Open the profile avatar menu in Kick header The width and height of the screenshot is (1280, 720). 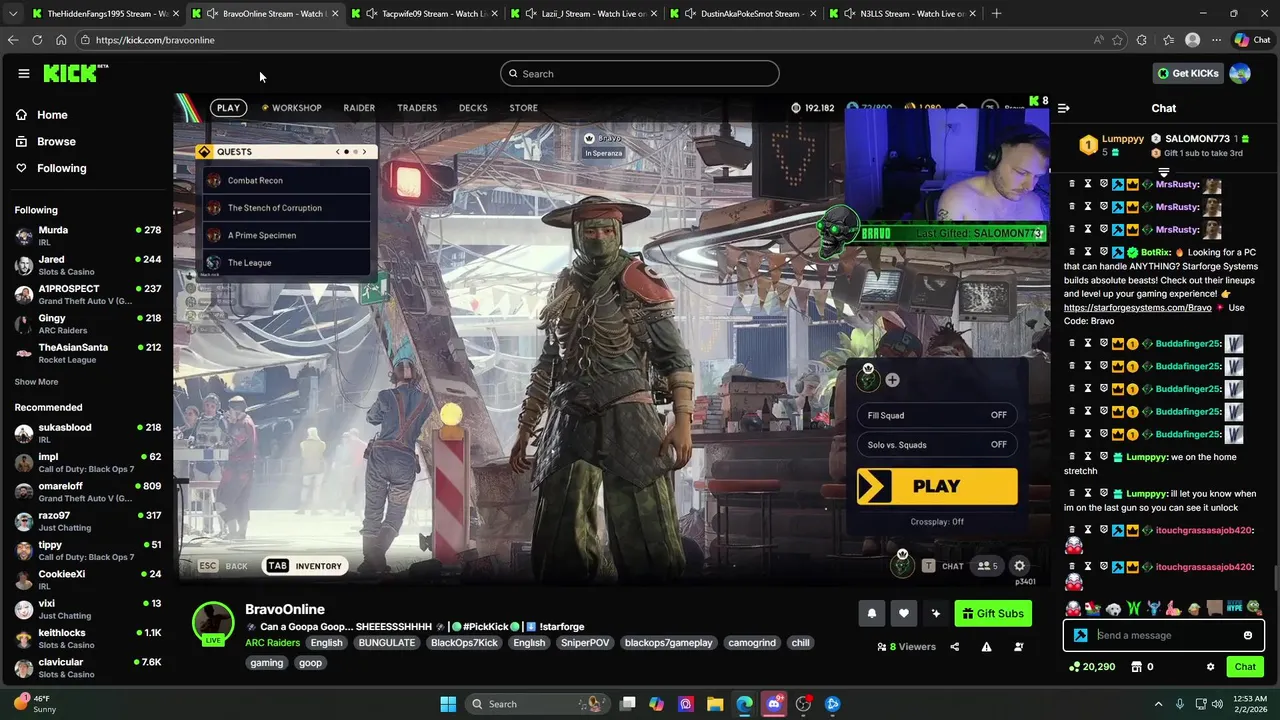click(1240, 73)
